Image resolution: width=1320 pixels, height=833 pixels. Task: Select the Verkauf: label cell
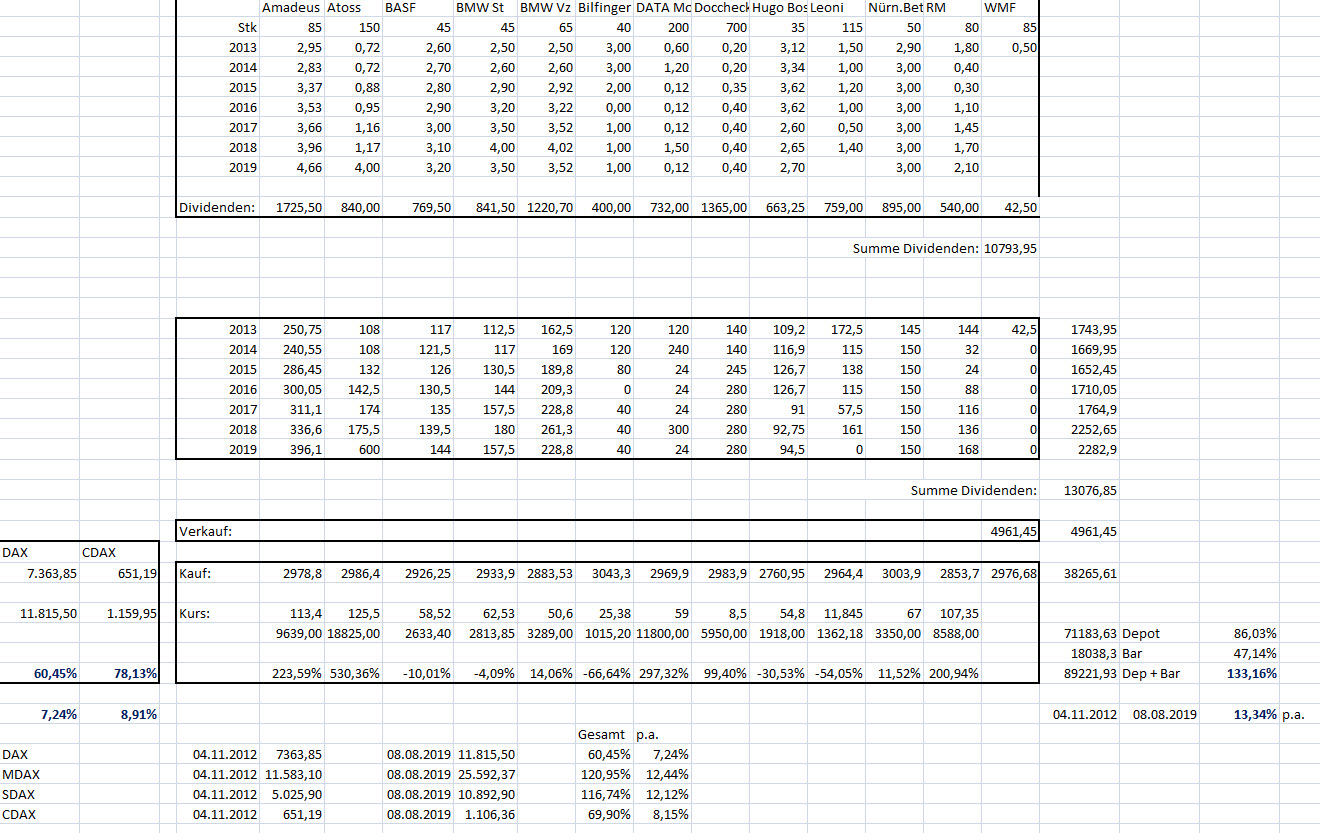[x=205, y=532]
